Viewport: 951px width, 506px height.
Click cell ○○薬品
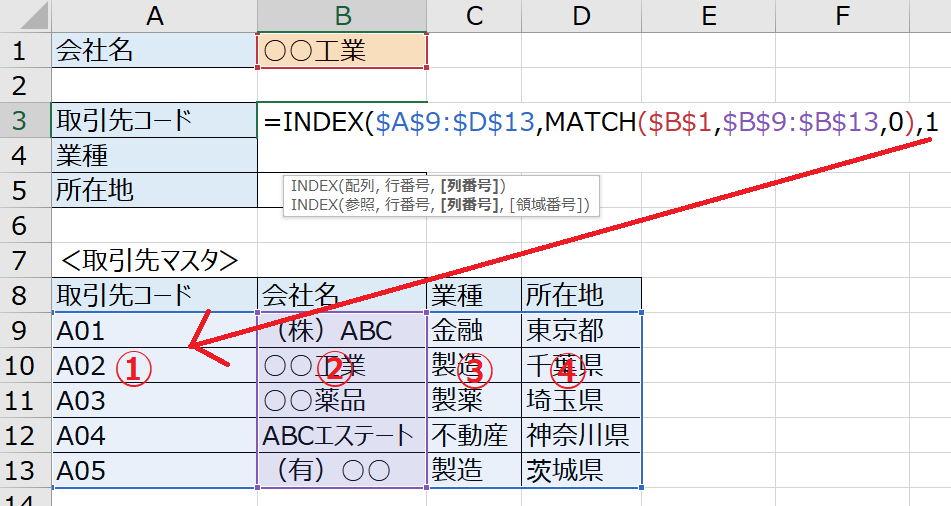[342, 400]
